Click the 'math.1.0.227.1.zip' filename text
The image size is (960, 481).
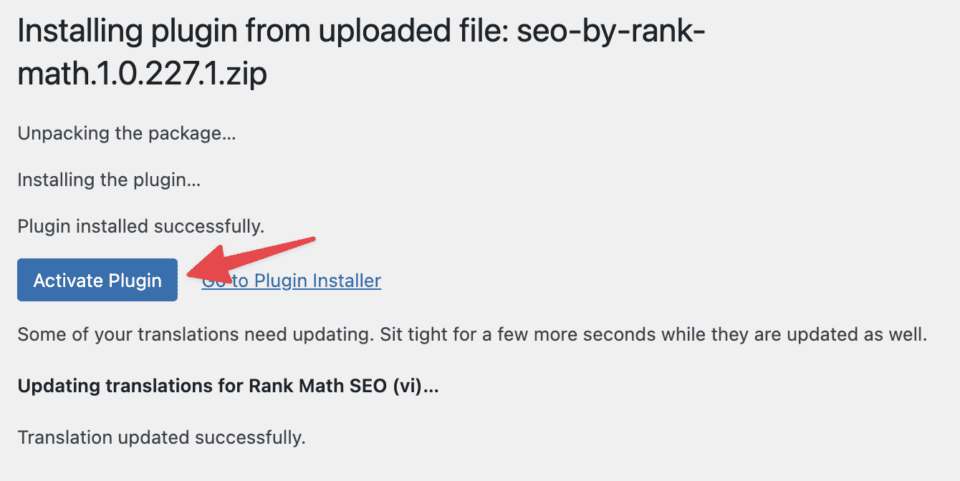(142, 73)
